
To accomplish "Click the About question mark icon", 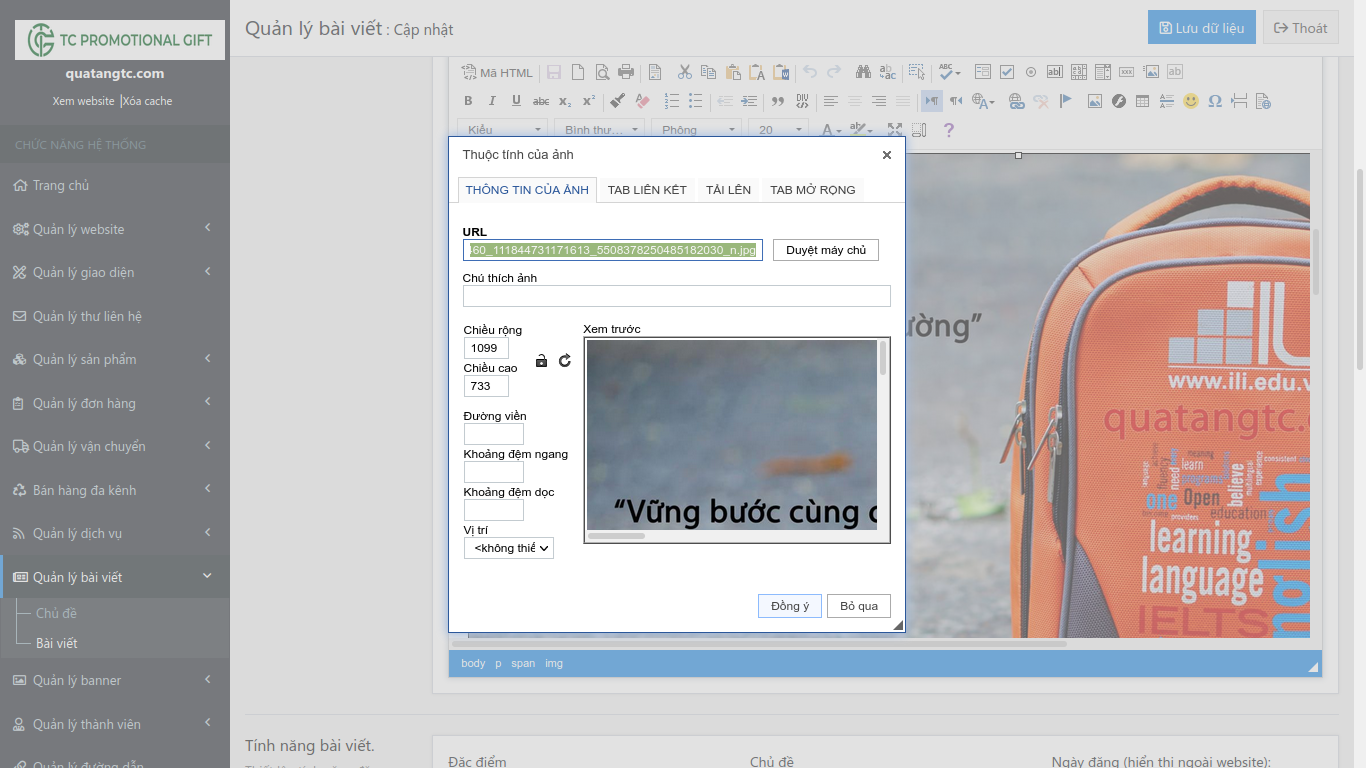I will pyautogui.click(x=949, y=130).
